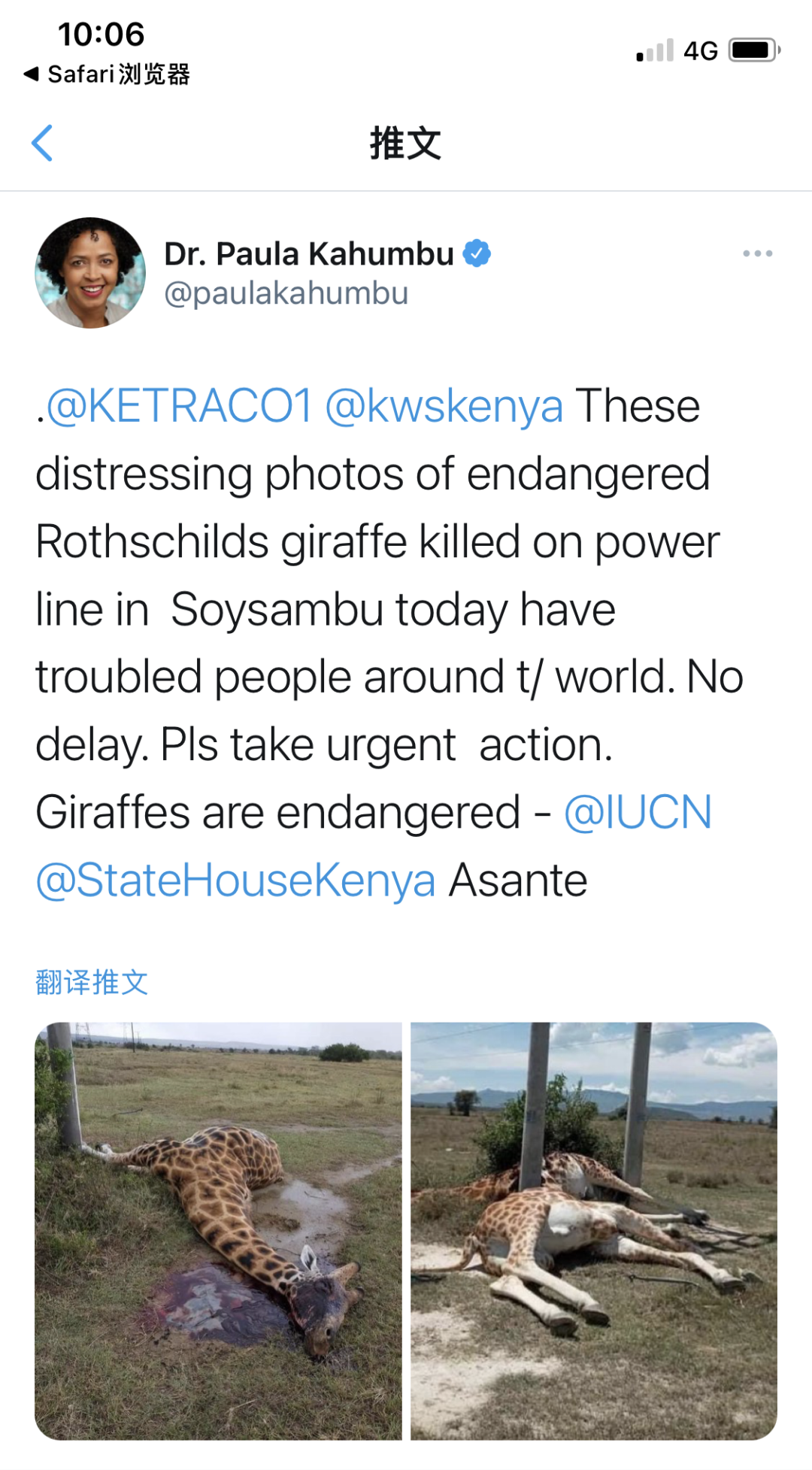Tap the cellular signal bars icon
Image resolution: width=812 pixels, height=1470 pixels.
[x=654, y=51]
